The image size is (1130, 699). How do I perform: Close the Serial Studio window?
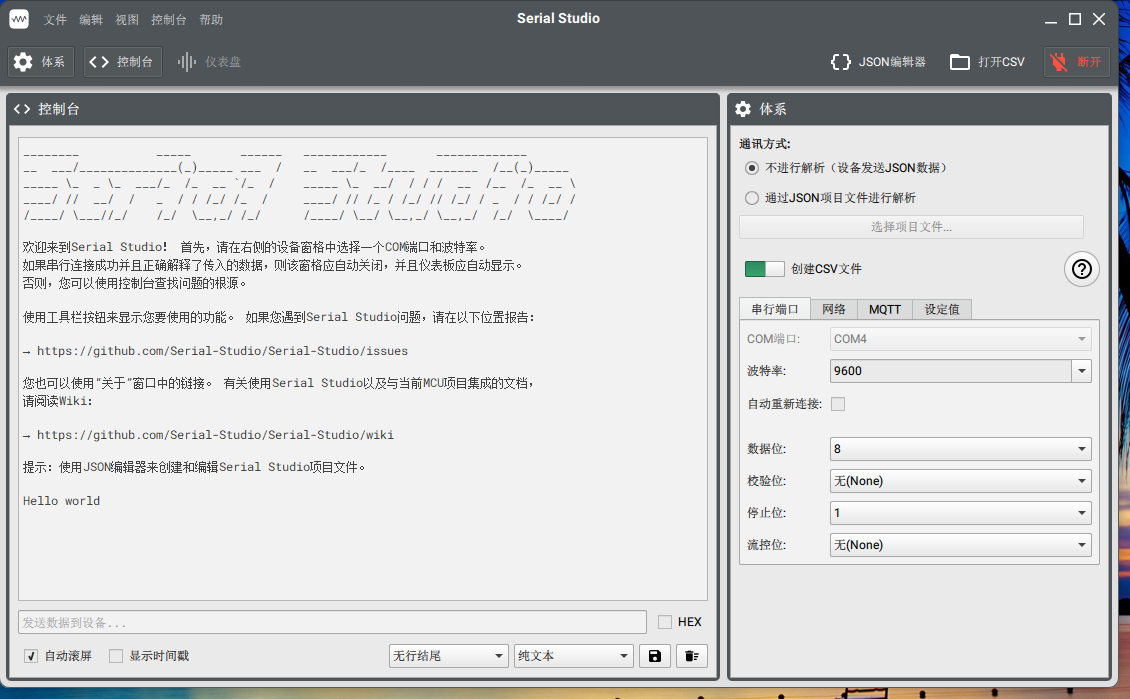click(1099, 19)
